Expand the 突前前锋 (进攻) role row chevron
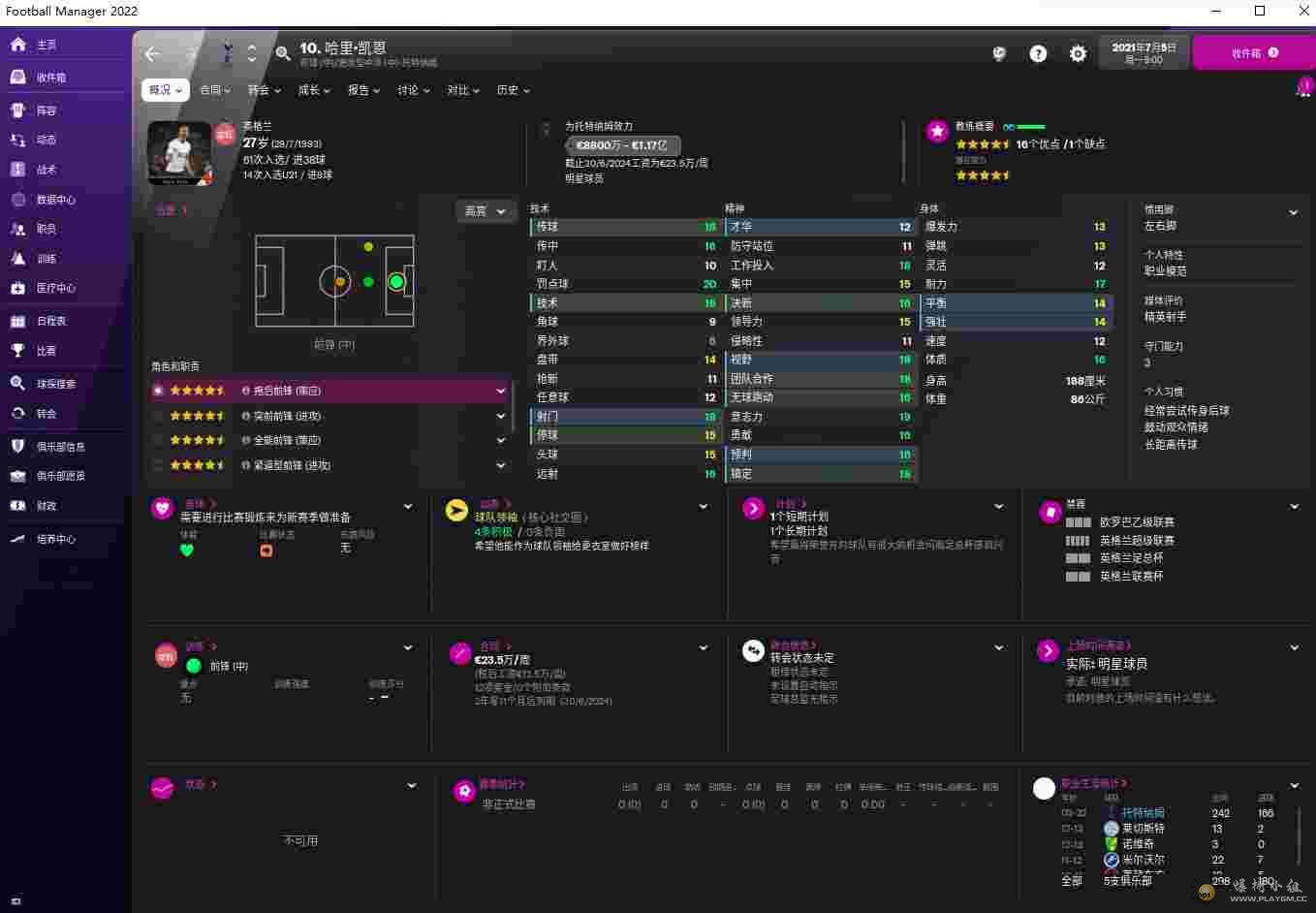Image resolution: width=1316 pixels, height=913 pixels. click(x=501, y=416)
